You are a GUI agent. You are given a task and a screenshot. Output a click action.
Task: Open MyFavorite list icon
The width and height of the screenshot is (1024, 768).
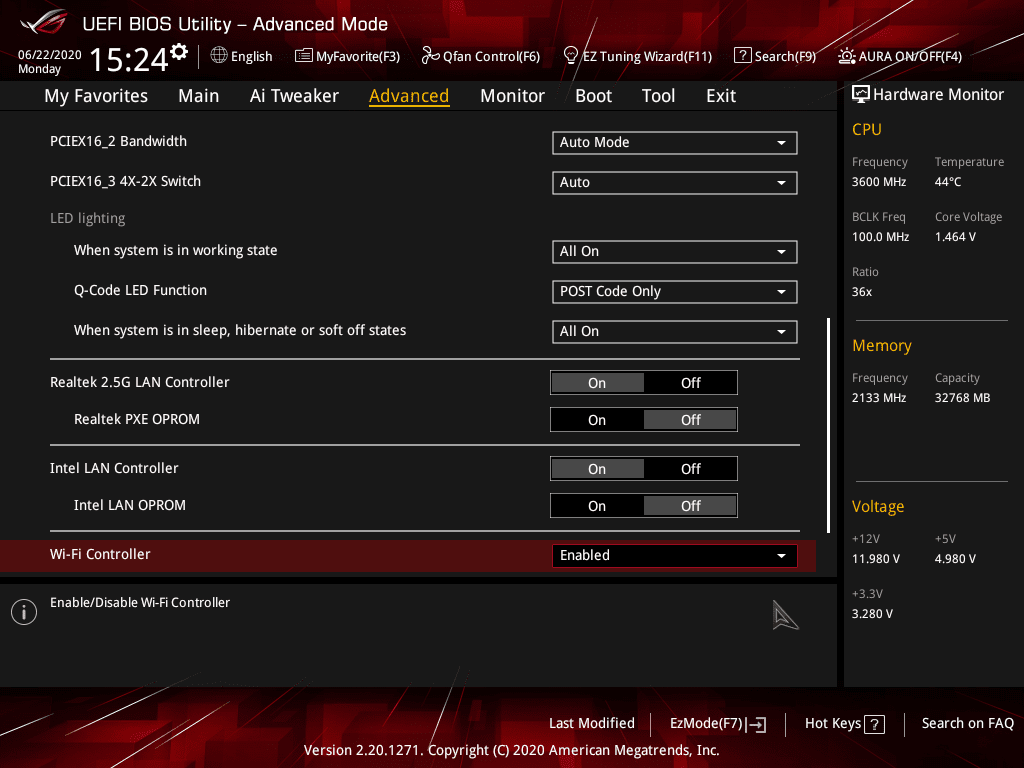coord(304,56)
